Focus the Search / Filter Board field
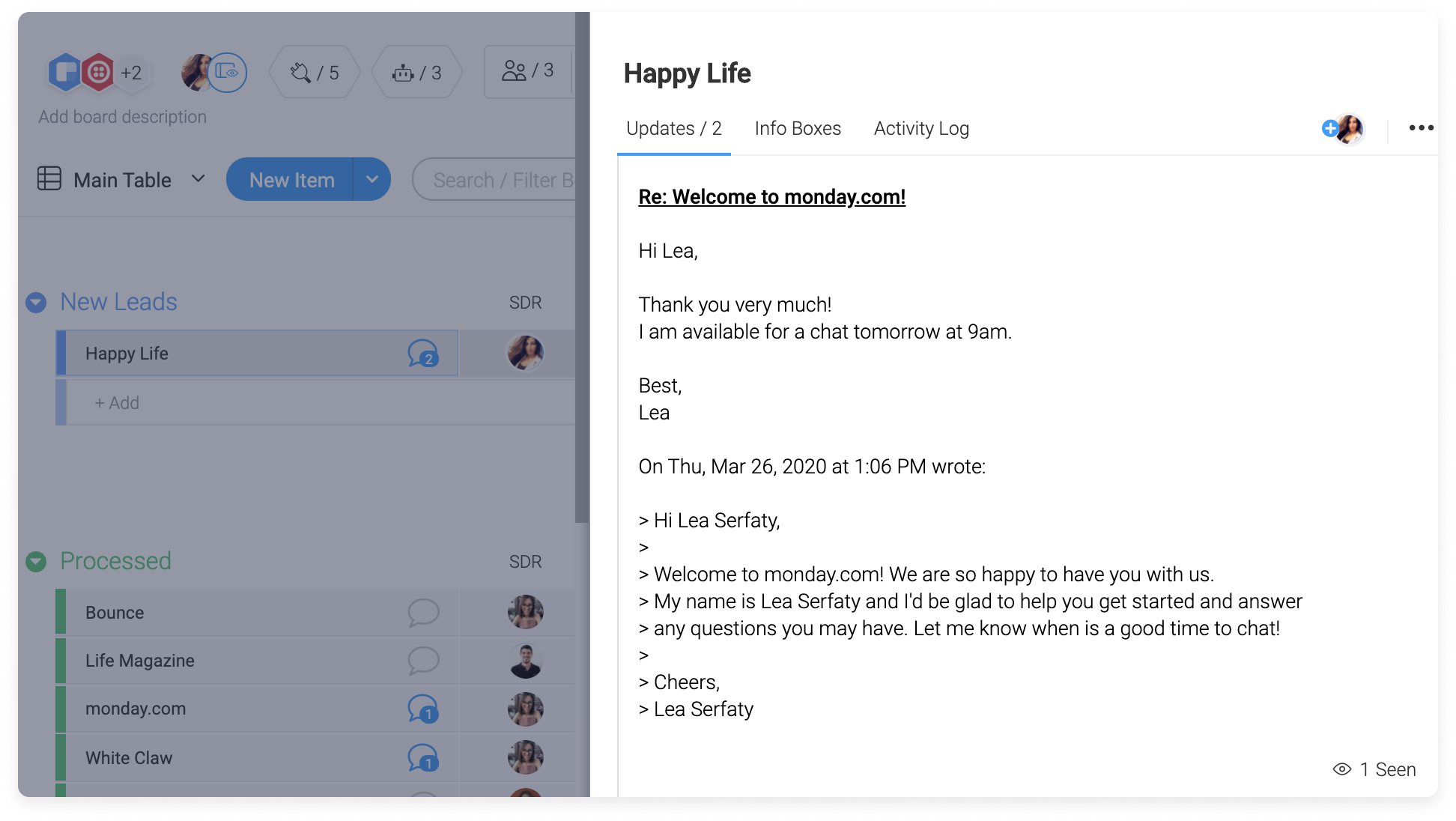The width and height of the screenshot is (1456, 821). [495, 180]
